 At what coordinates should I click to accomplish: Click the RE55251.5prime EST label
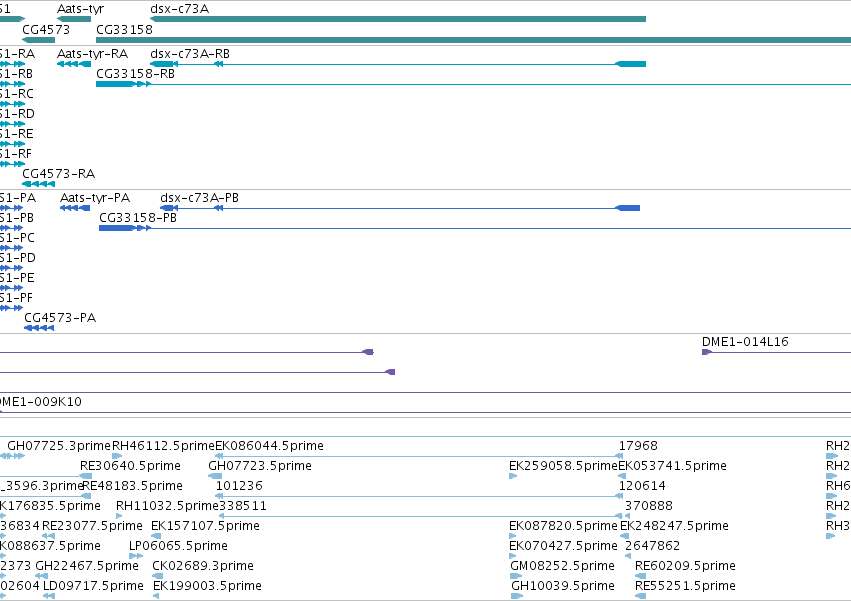685,586
